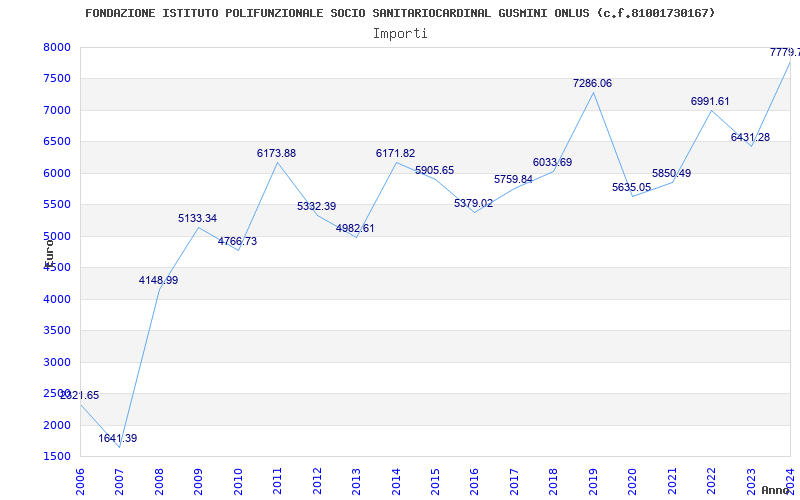Click the 6173.88 data point label
800x500 pixels.
tap(276, 154)
